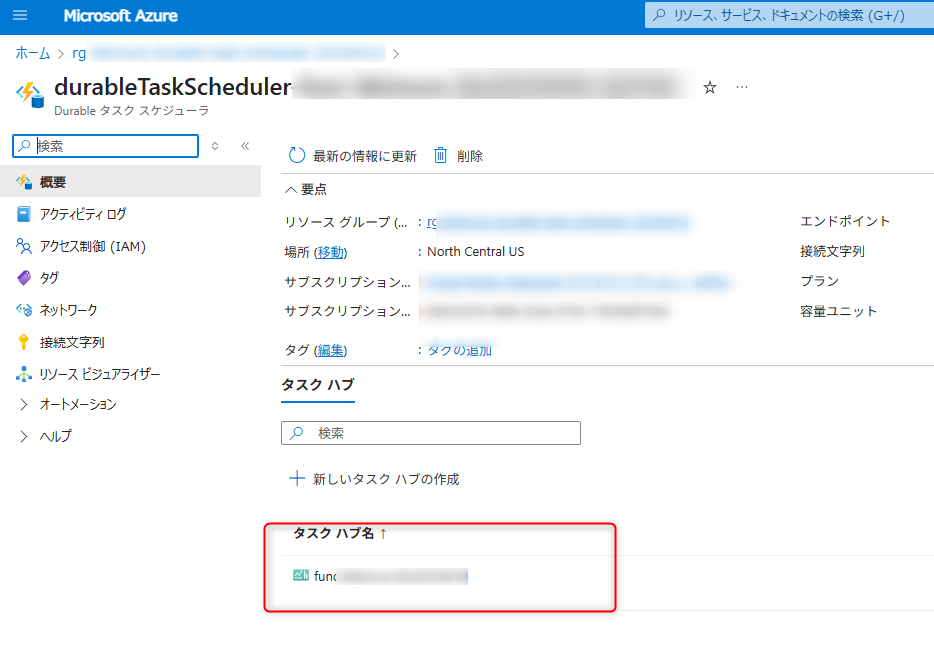This screenshot has height=650, width=934.
Task: Click the タグの追加 link
Action: tap(460, 350)
